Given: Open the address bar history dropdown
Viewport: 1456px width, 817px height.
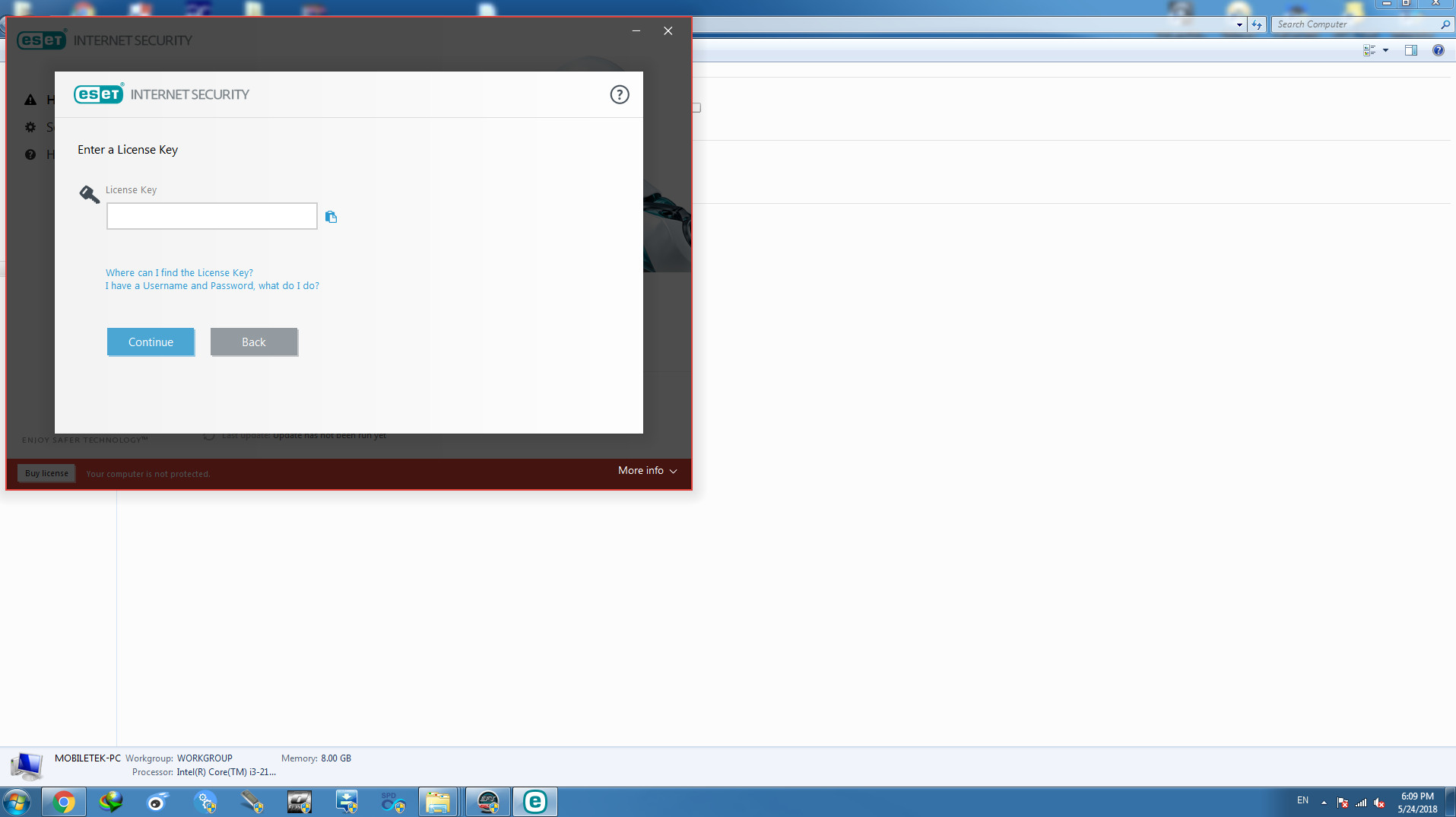Looking at the screenshot, I should tap(1239, 24).
